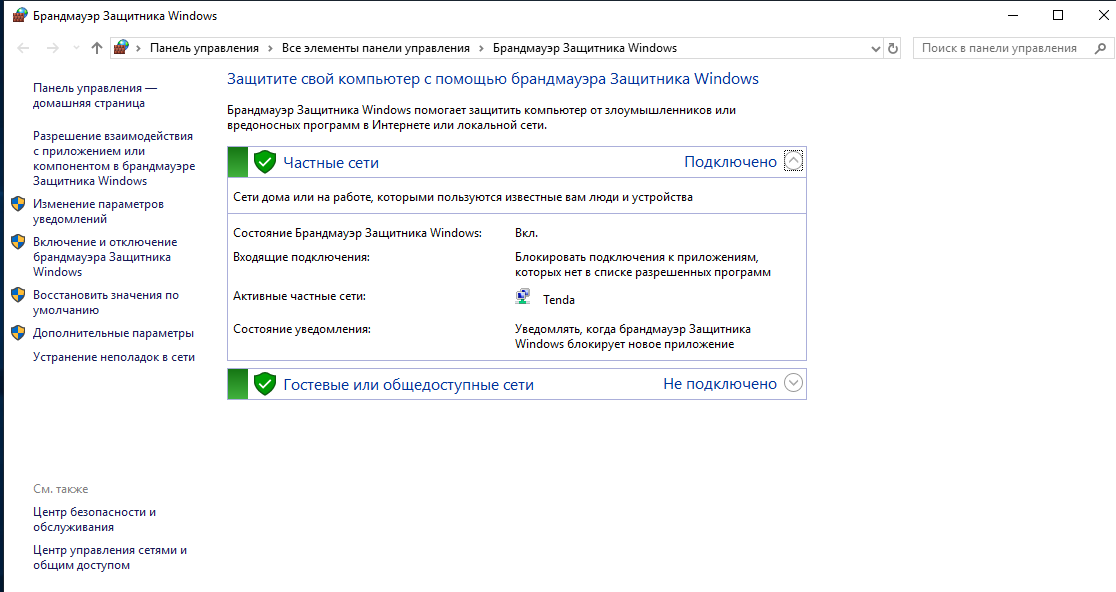Viewport: 1116px width, 592px height.
Task: Click 'Входящие подключения:' label
Action: click(302, 257)
